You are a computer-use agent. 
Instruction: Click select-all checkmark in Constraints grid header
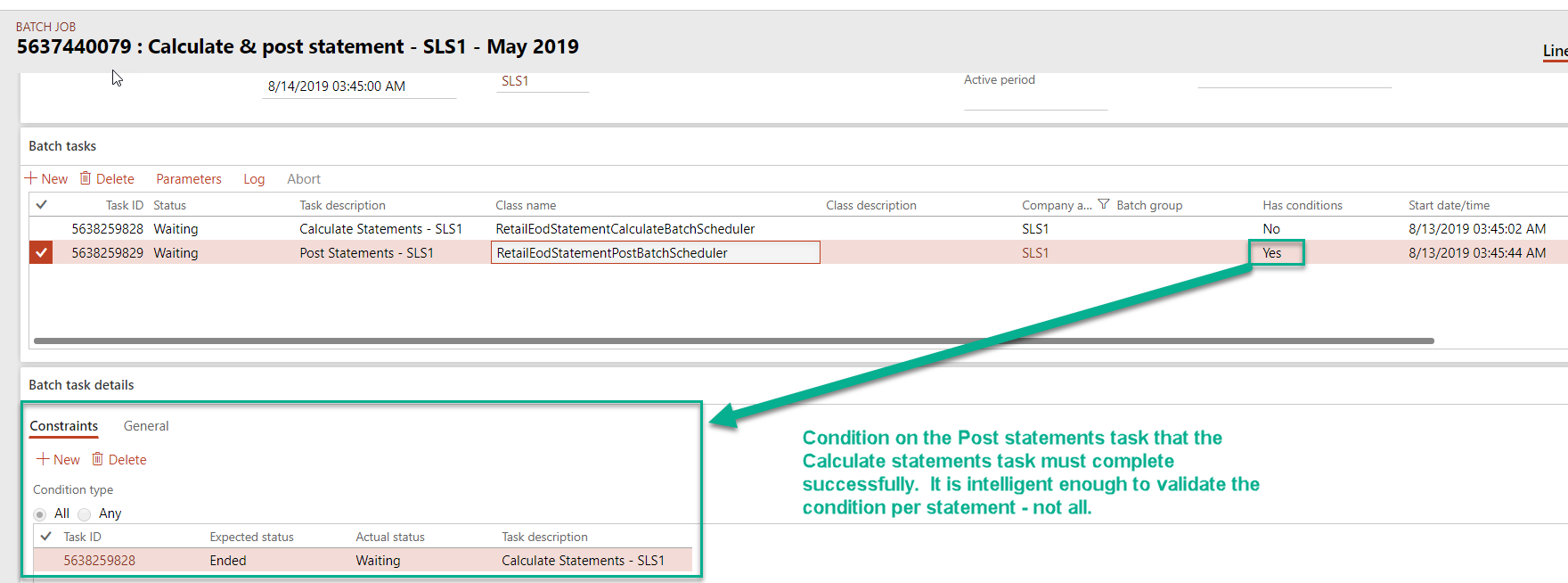(x=45, y=537)
